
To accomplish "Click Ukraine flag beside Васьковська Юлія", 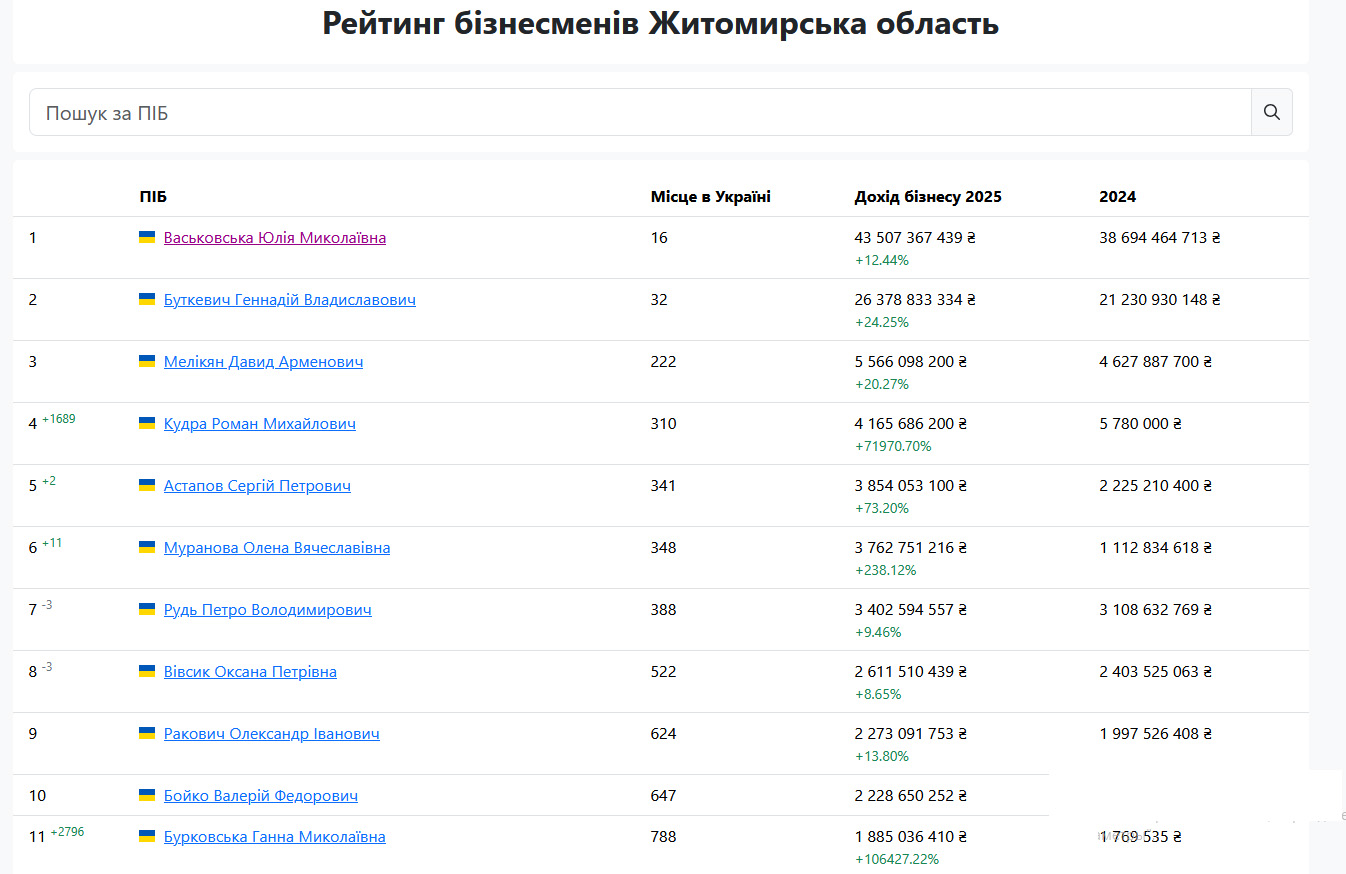I will click(x=147, y=237).
